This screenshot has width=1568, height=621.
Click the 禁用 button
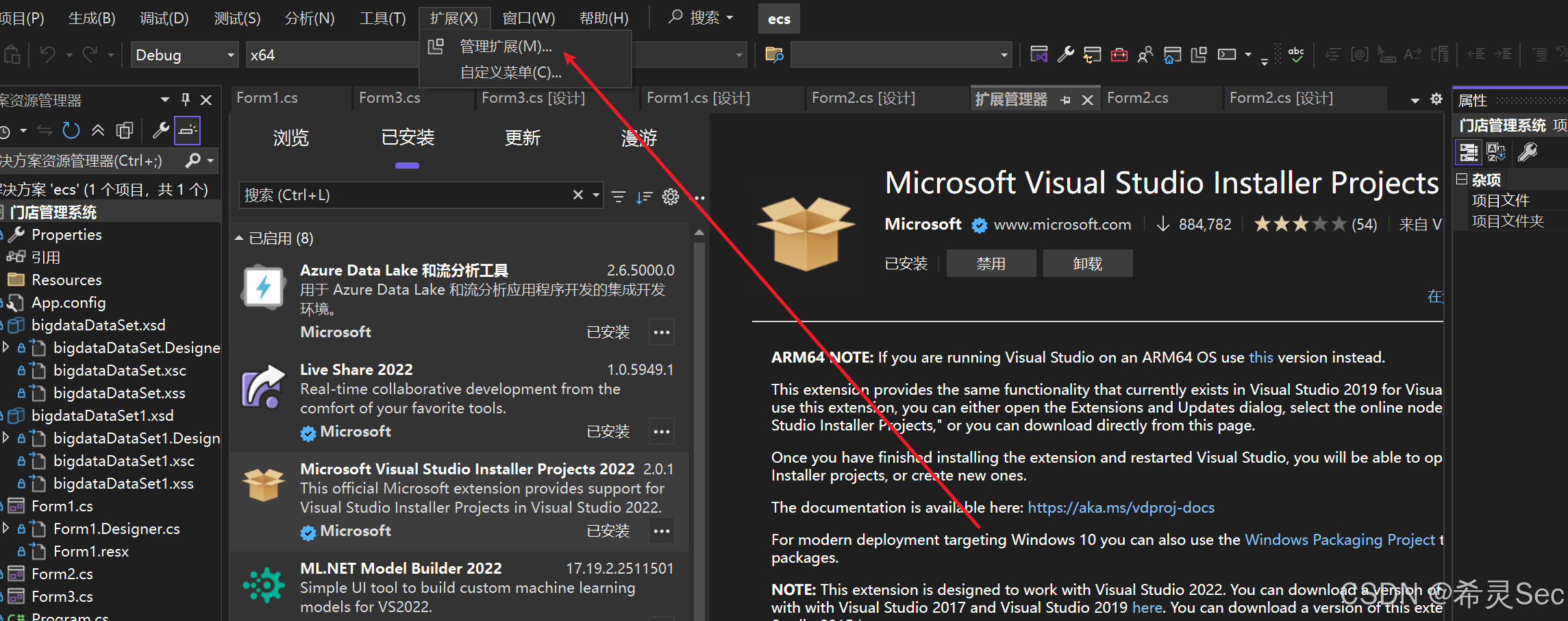(991, 264)
